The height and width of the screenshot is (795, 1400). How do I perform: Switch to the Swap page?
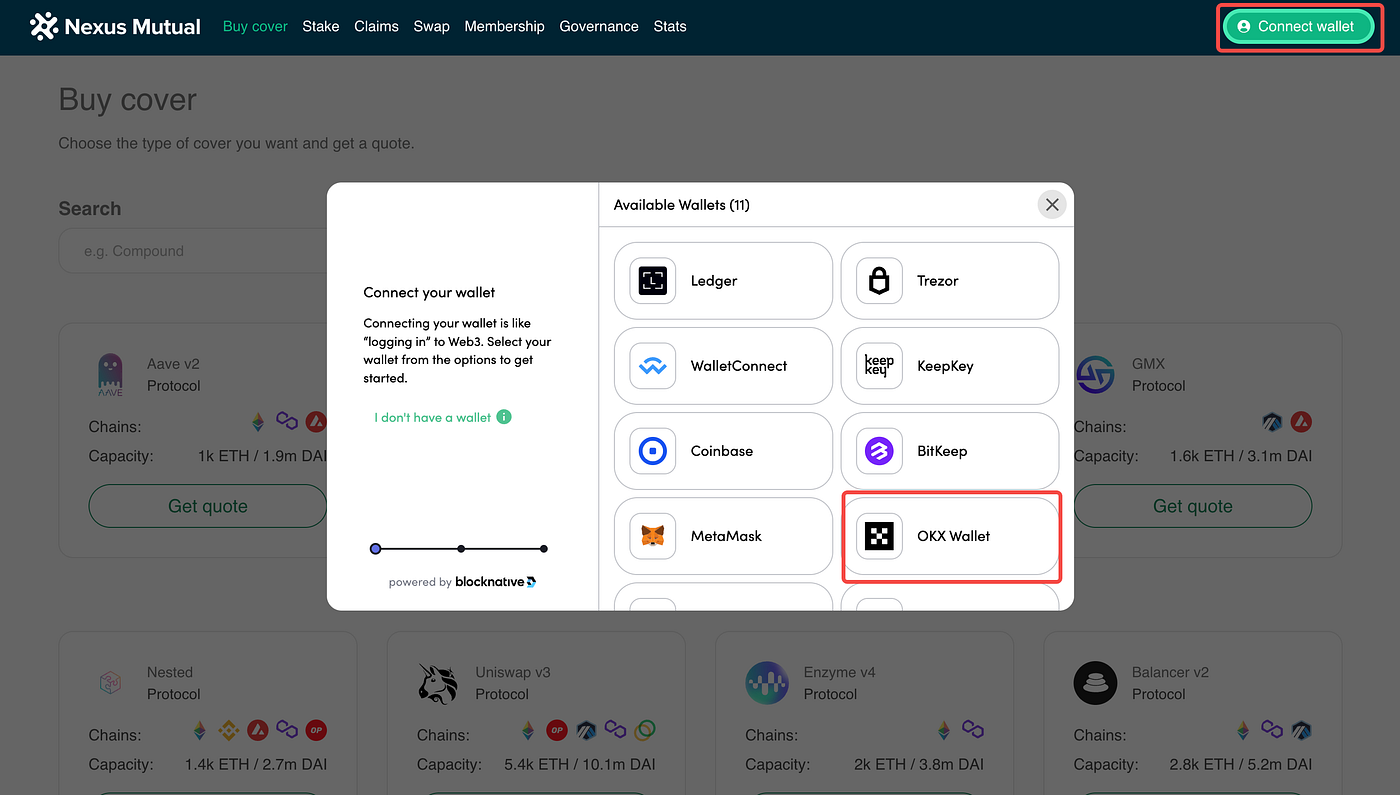(431, 27)
